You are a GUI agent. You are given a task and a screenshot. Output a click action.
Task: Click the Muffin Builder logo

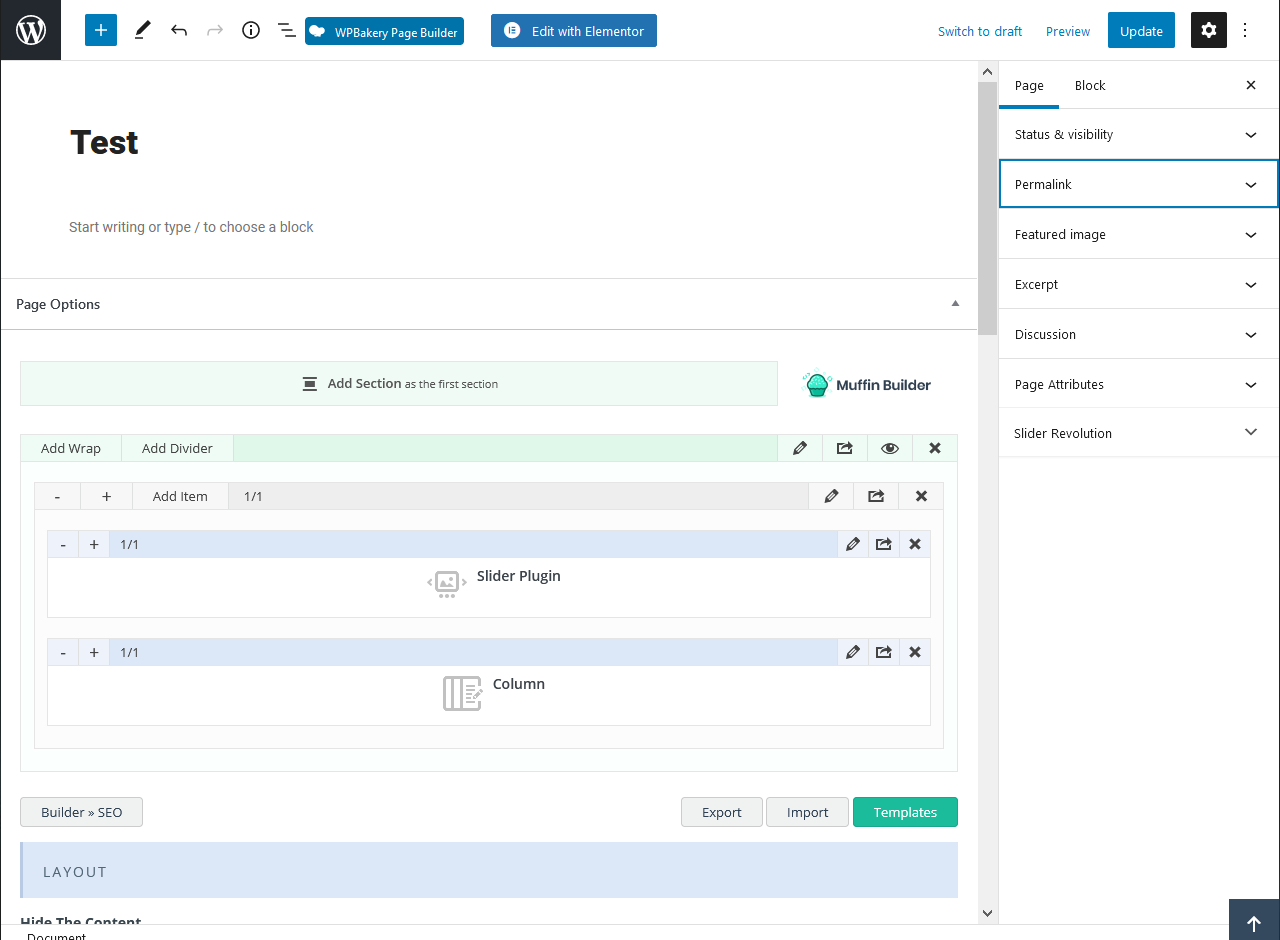pos(867,384)
